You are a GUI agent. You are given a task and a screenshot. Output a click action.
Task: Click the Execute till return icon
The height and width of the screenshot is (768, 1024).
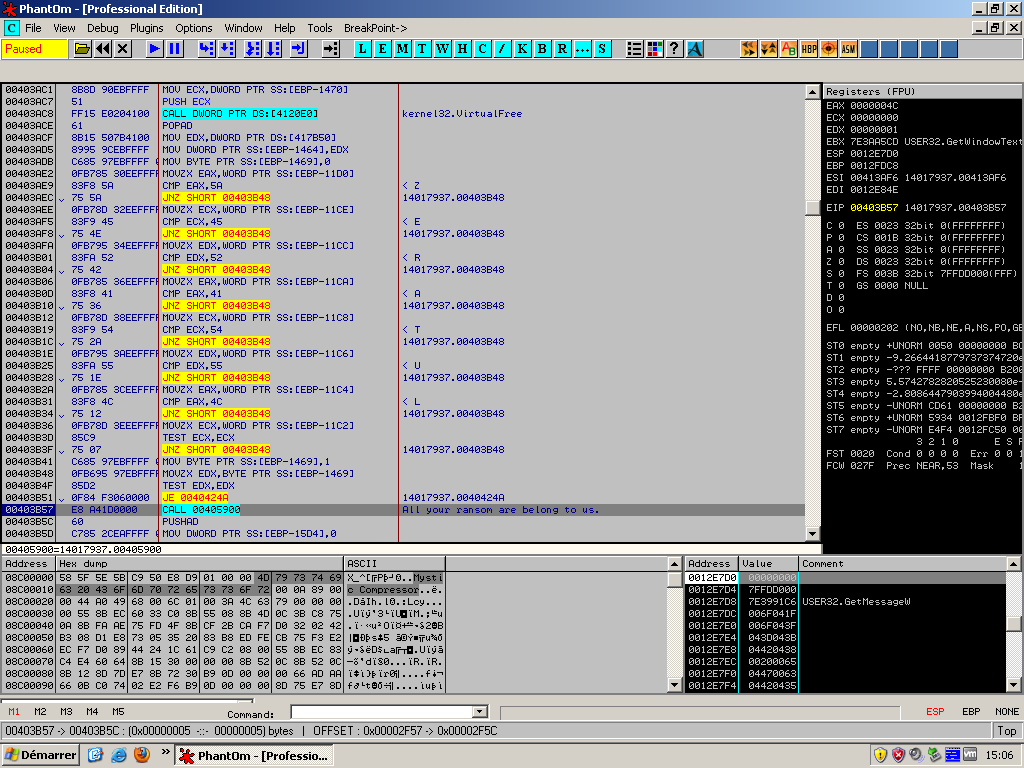298,49
